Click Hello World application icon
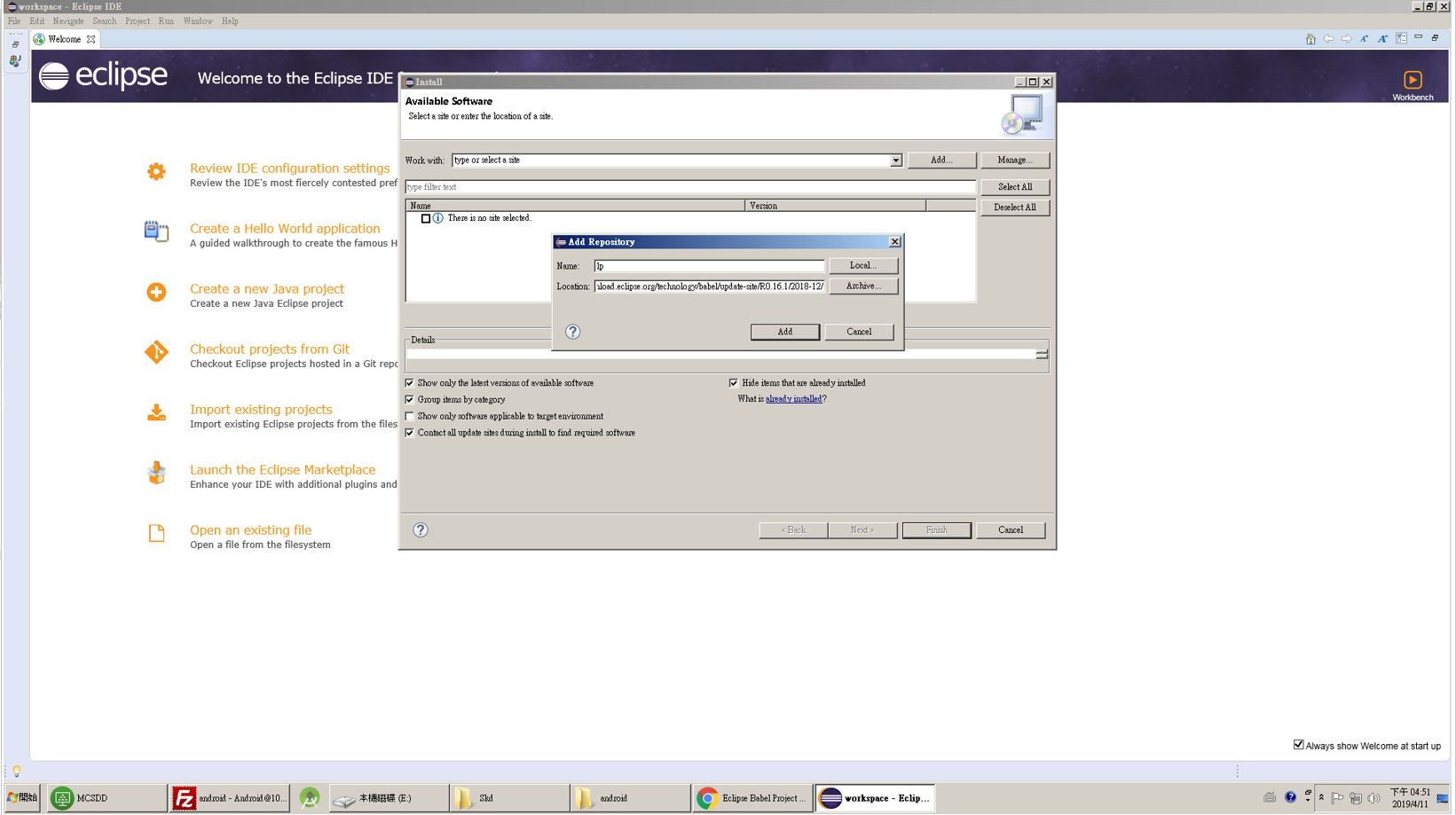This screenshot has height=815, width=1456. pyautogui.click(x=156, y=231)
